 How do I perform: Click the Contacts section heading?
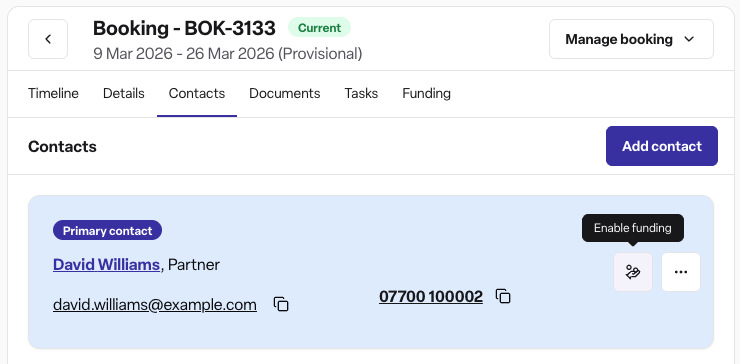tap(62, 146)
